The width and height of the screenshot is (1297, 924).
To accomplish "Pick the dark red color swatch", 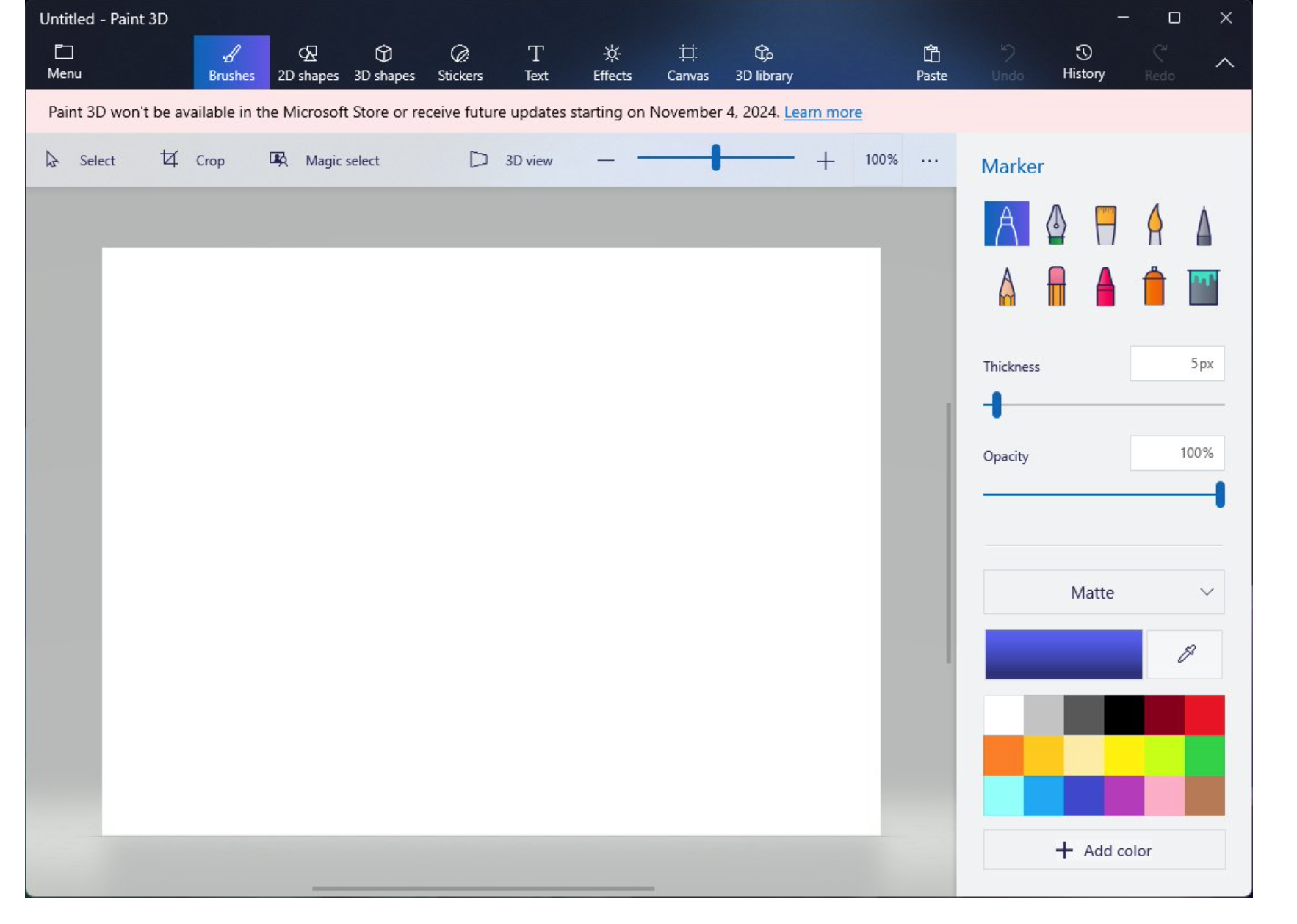I will [x=1164, y=715].
